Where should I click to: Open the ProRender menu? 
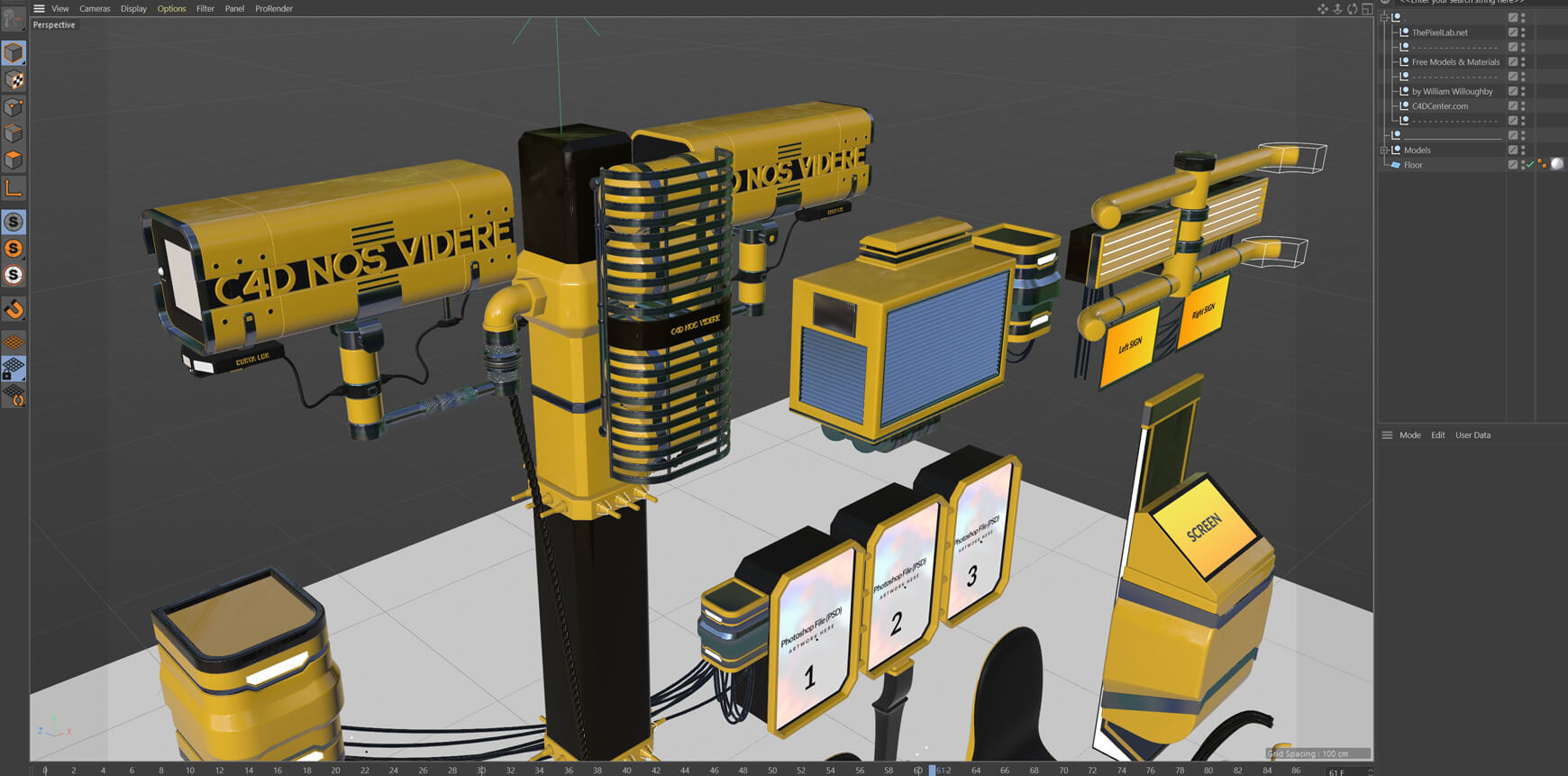[274, 8]
